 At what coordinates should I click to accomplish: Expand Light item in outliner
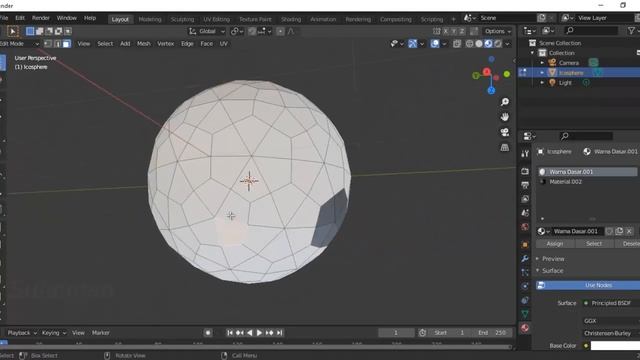pos(542,83)
